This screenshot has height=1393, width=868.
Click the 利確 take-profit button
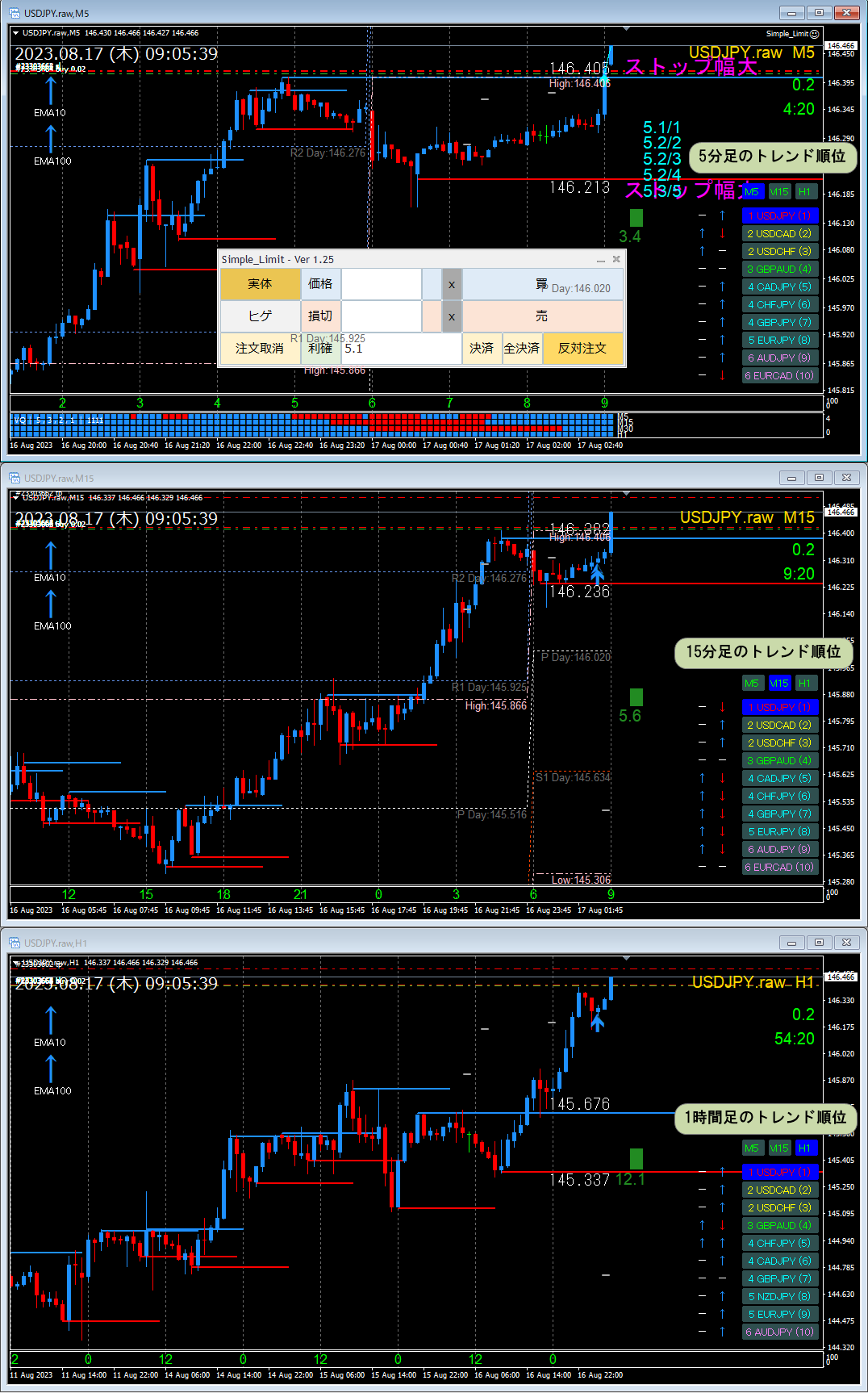coord(320,349)
